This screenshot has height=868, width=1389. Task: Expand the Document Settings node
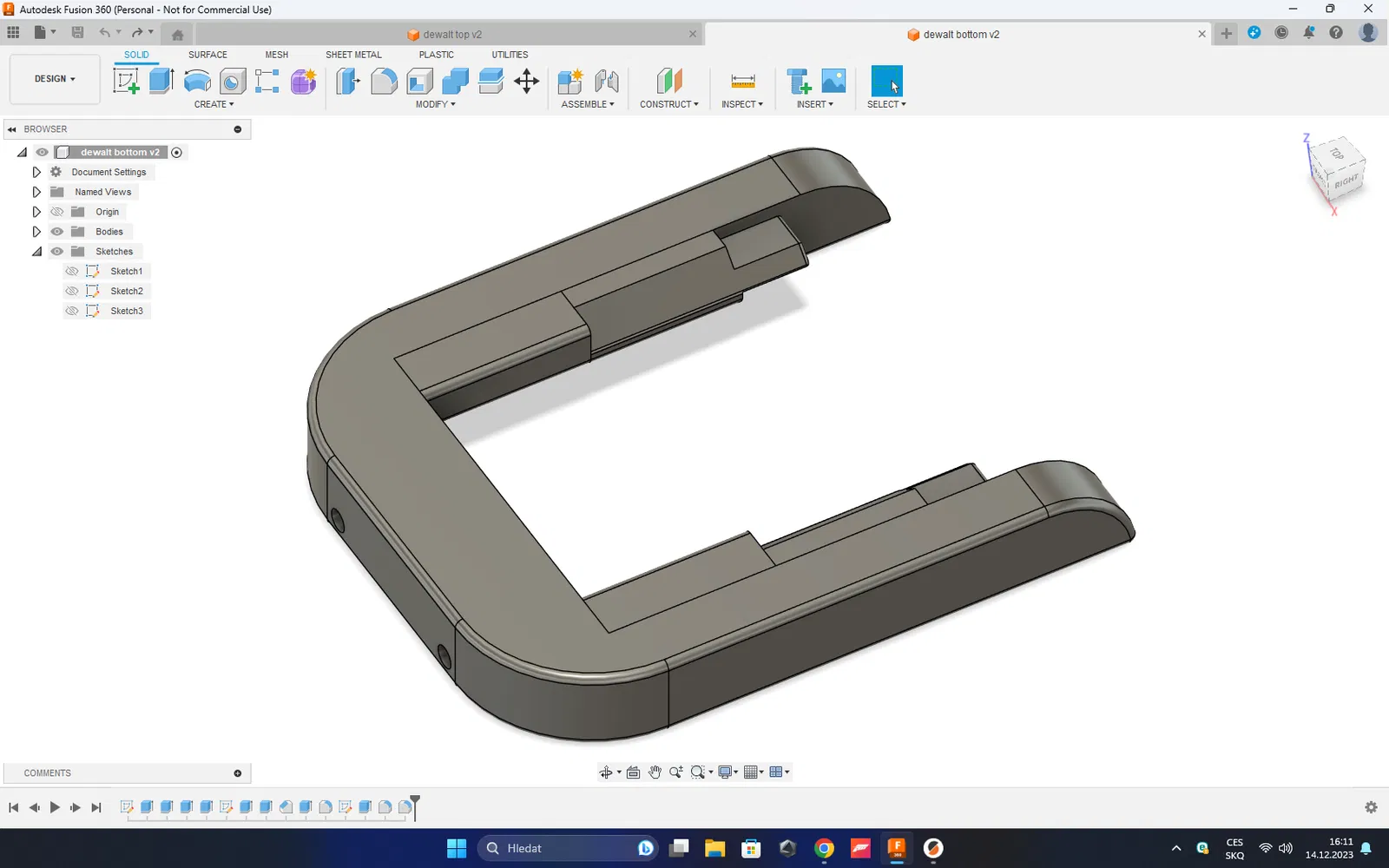pyautogui.click(x=36, y=172)
